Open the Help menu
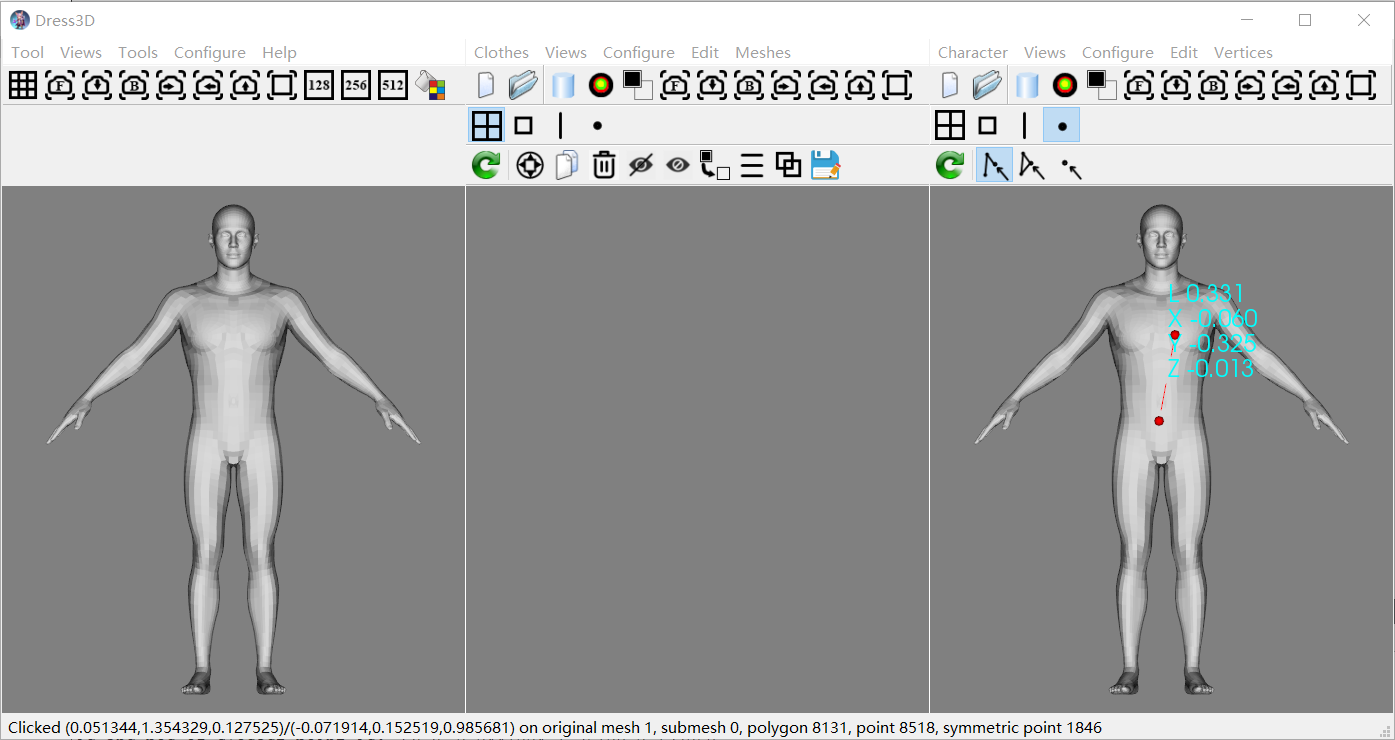 279,53
